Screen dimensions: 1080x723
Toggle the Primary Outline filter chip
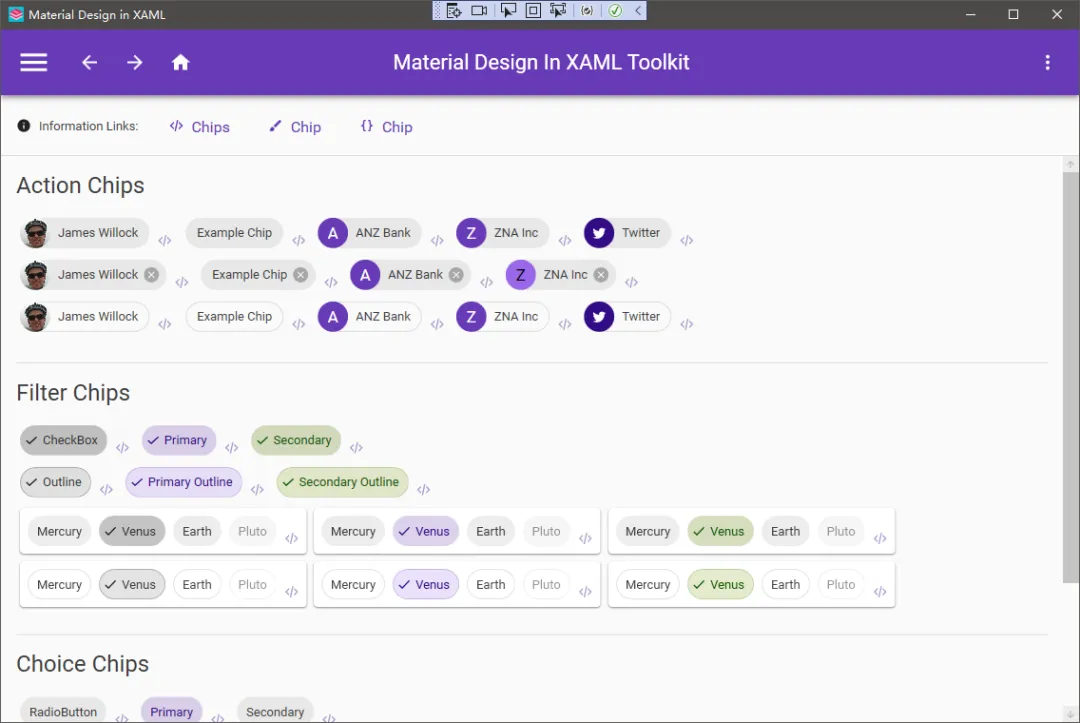(184, 483)
